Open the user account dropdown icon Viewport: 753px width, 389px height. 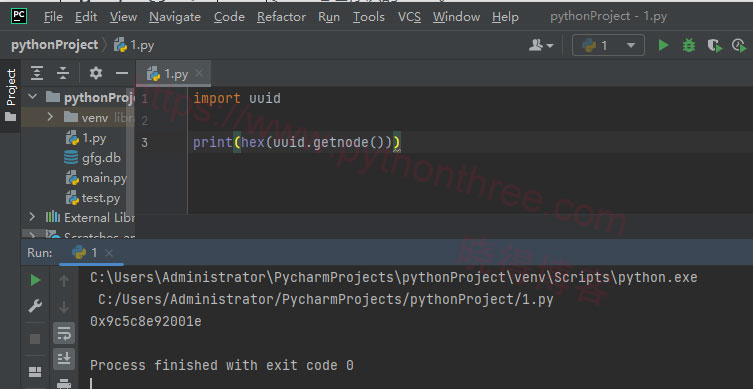pyautogui.click(x=541, y=46)
